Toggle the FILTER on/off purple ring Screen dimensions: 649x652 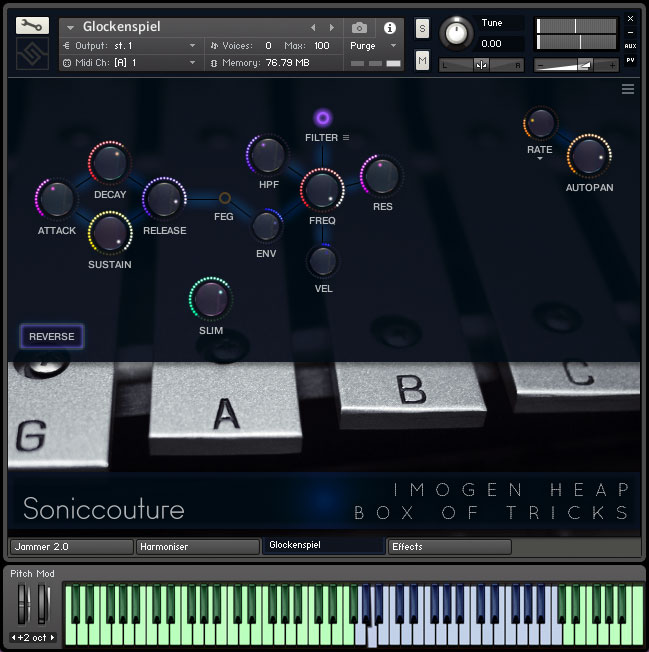[323, 118]
